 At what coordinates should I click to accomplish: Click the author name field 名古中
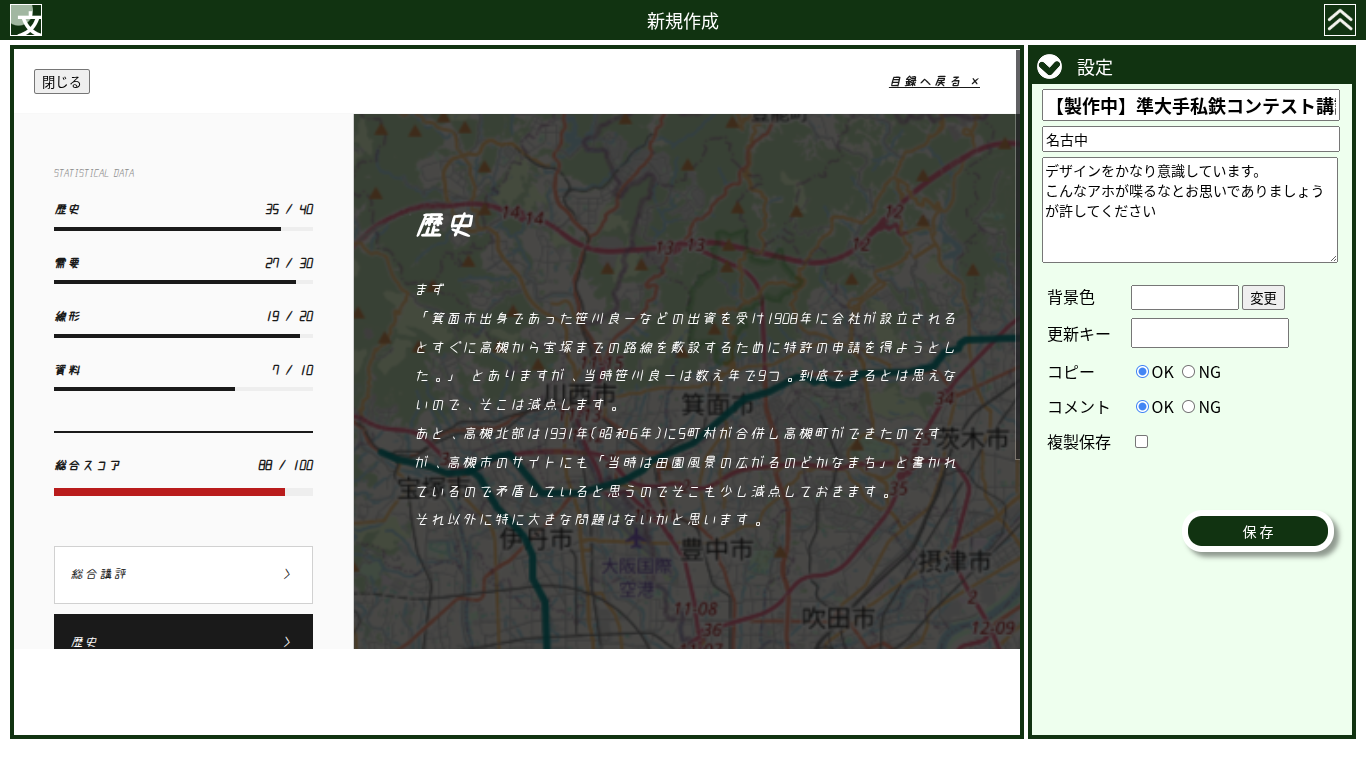[x=1190, y=140]
